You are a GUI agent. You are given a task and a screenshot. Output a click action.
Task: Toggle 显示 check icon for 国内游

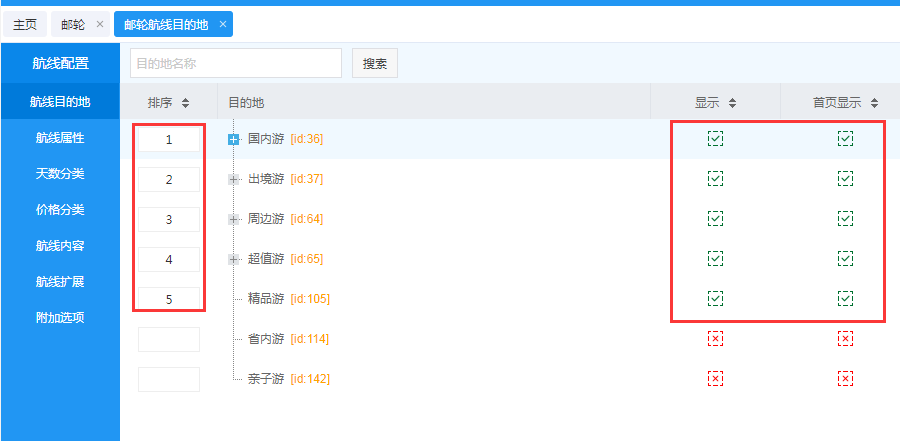tap(715, 139)
